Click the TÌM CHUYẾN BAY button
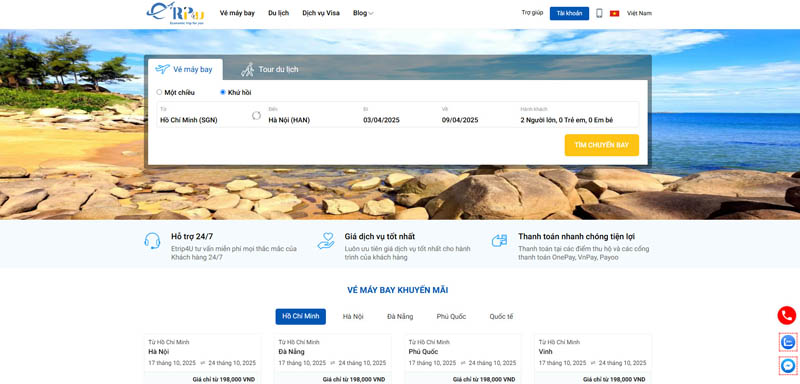This screenshot has height=384, width=800. (x=602, y=145)
